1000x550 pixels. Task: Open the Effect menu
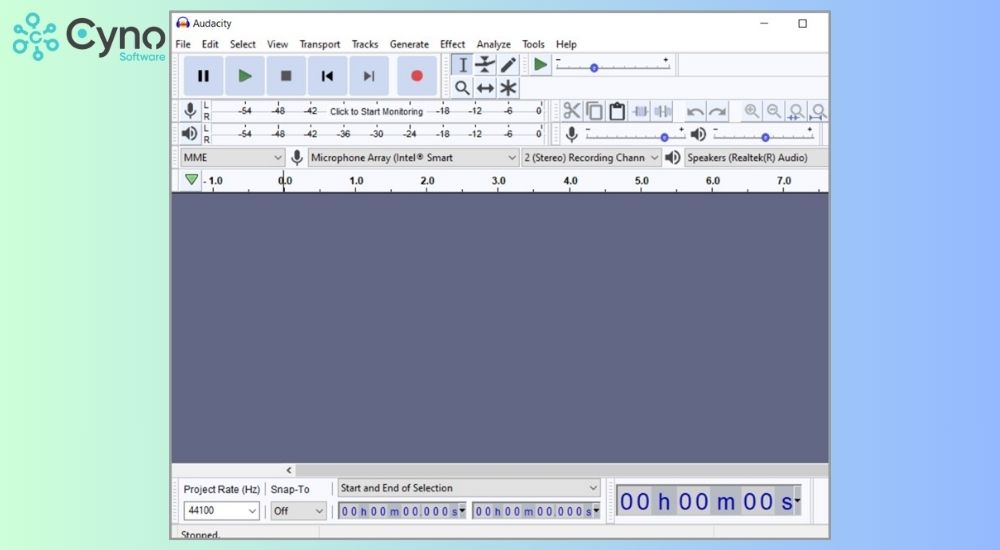click(452, 44)
